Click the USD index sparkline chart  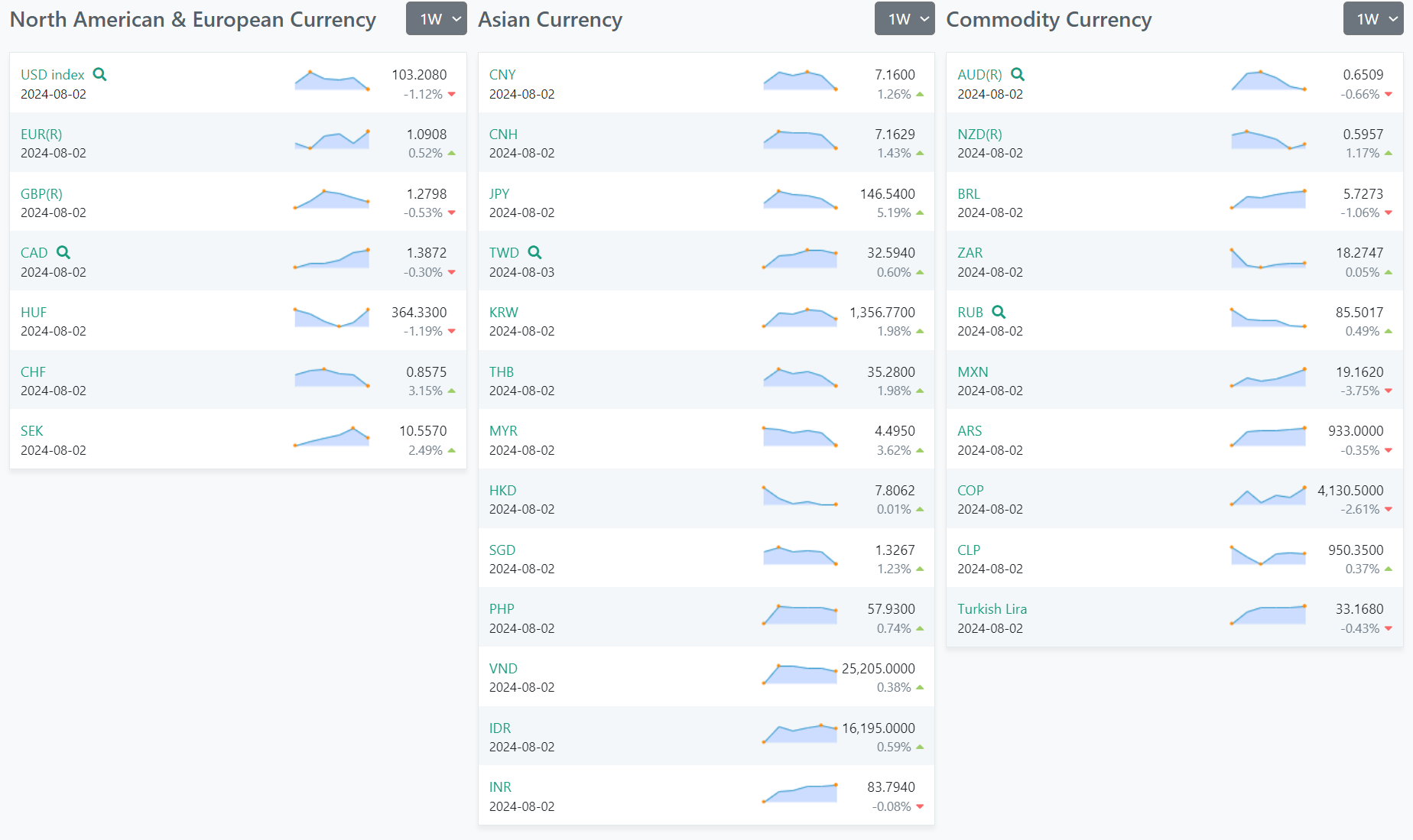(x=332, y=80)
